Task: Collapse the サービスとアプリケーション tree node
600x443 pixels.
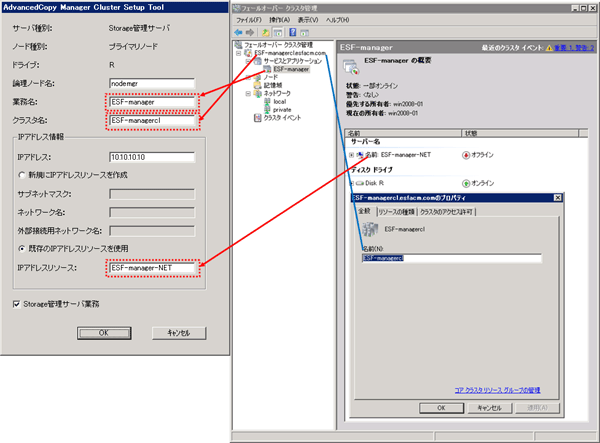Action: click(248, 61)
